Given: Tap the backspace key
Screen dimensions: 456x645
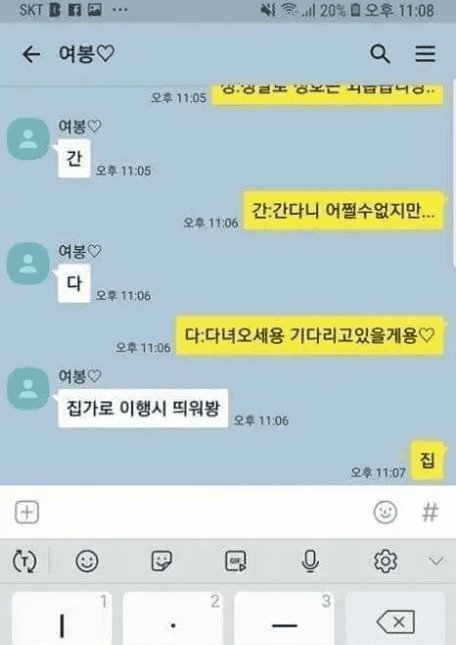Looking at the screenshot, I should 395,619.
